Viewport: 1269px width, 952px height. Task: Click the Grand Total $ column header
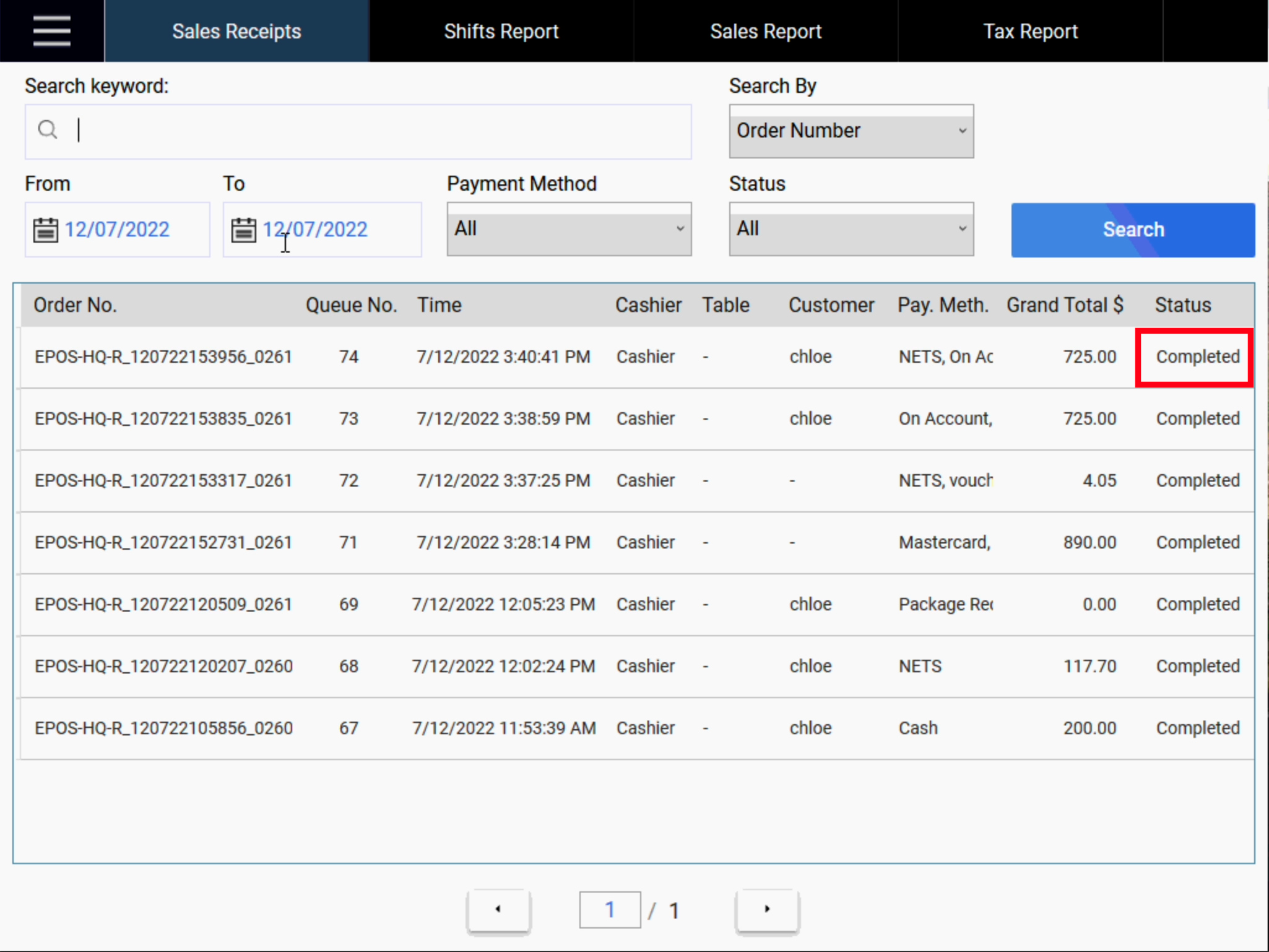click(x=1065, y=305)
